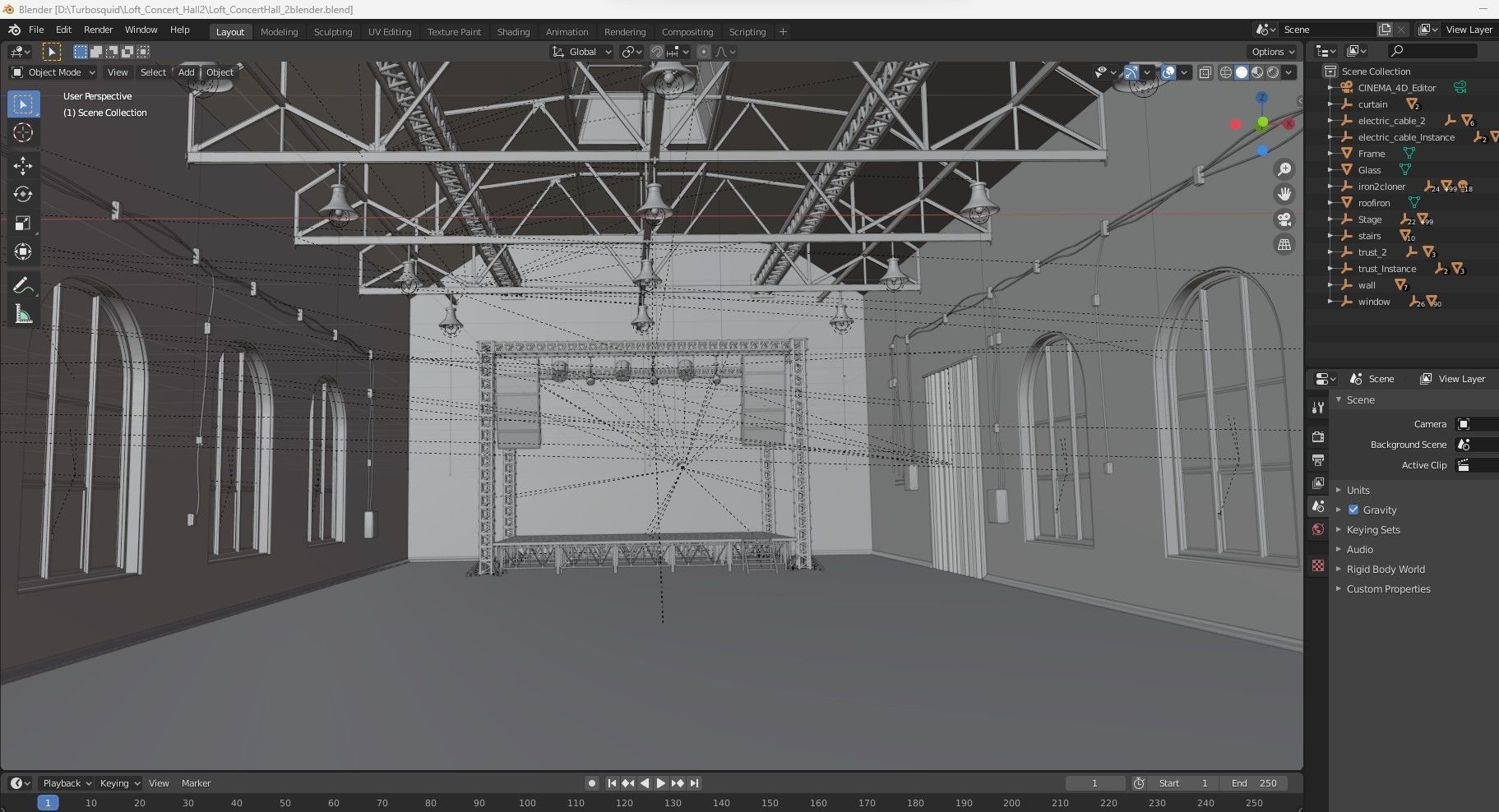1499x812 pixels.
Task: Open the viewport shading options dropdown arrow
Action: tap(1288, 72)
